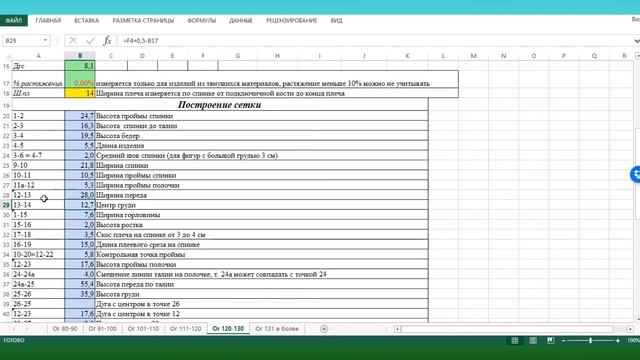640x360 pixels.
Task: Select cell with value 24,7
Action: click(80, 116)
